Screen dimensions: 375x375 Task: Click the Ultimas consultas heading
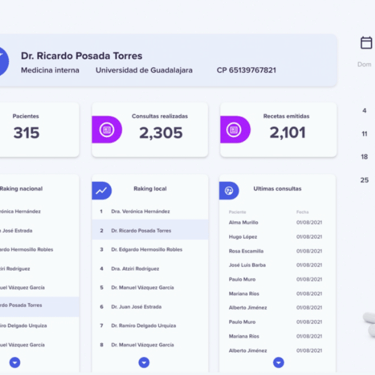277,189
